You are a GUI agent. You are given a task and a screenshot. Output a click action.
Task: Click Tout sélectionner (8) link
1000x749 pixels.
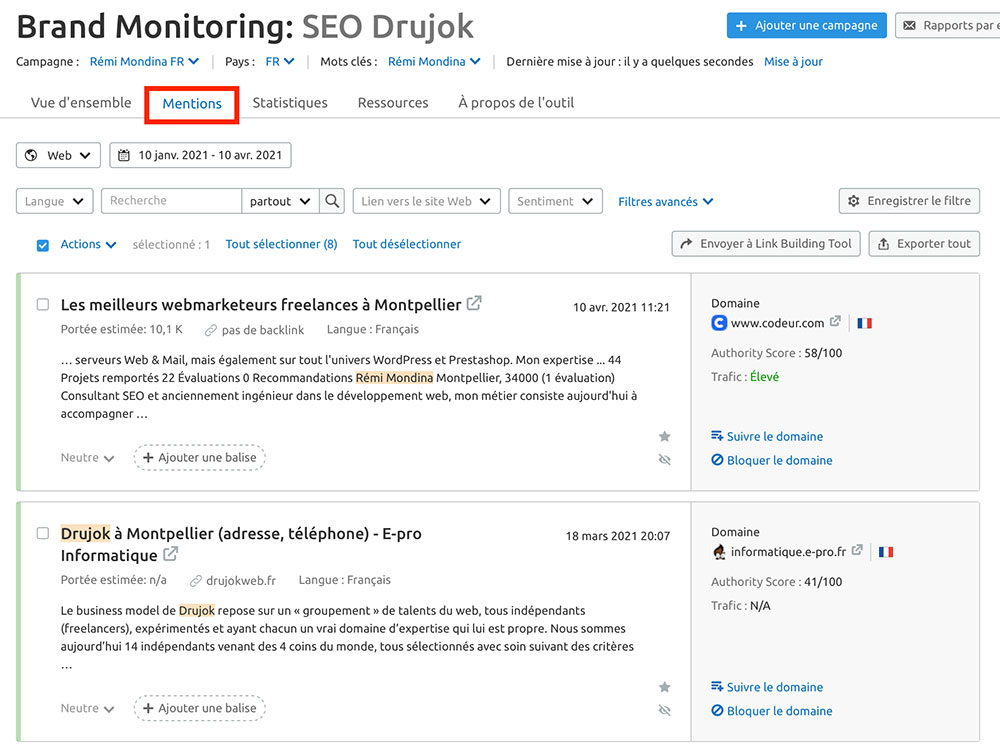click(x=281, y=244)
